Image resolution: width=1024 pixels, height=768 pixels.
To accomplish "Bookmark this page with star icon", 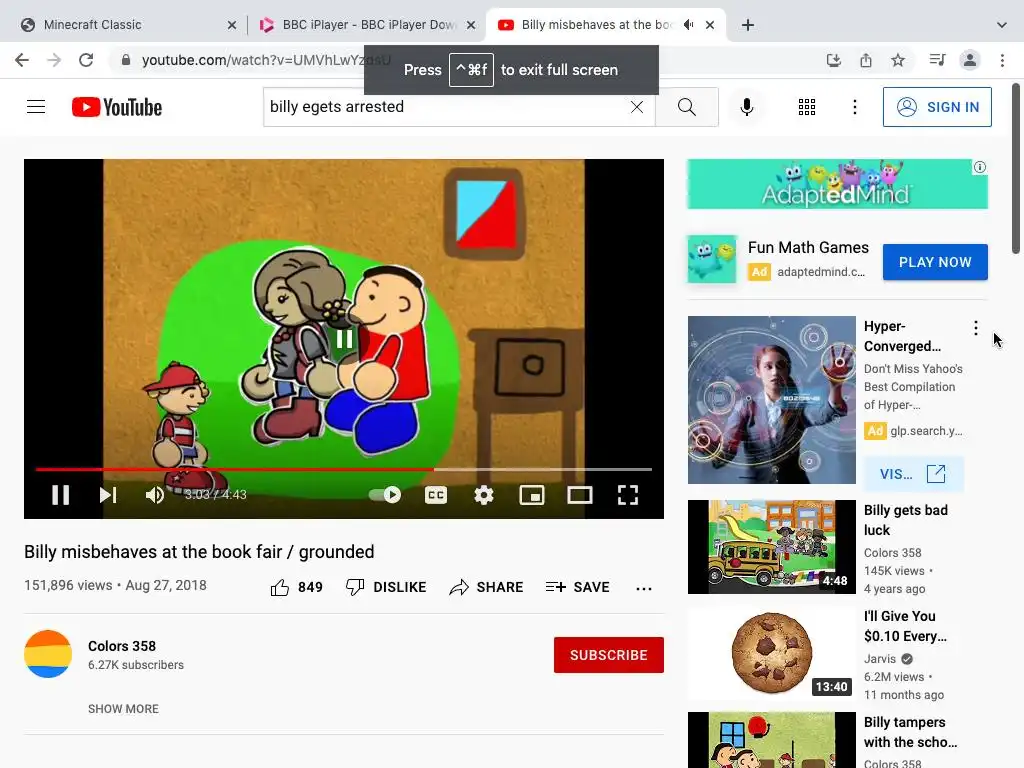I will click(x=899, y=60).
